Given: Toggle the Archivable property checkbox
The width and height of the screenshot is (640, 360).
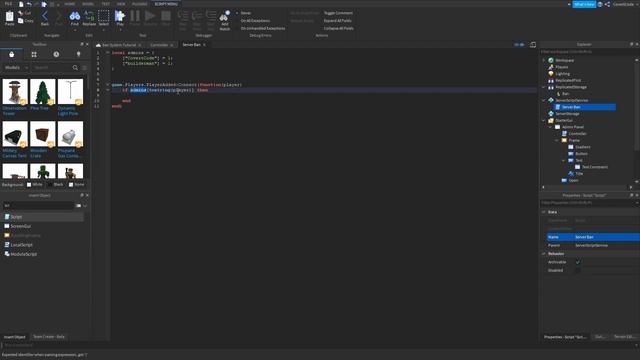Looking at the screenshot, I should click(578, 262).
